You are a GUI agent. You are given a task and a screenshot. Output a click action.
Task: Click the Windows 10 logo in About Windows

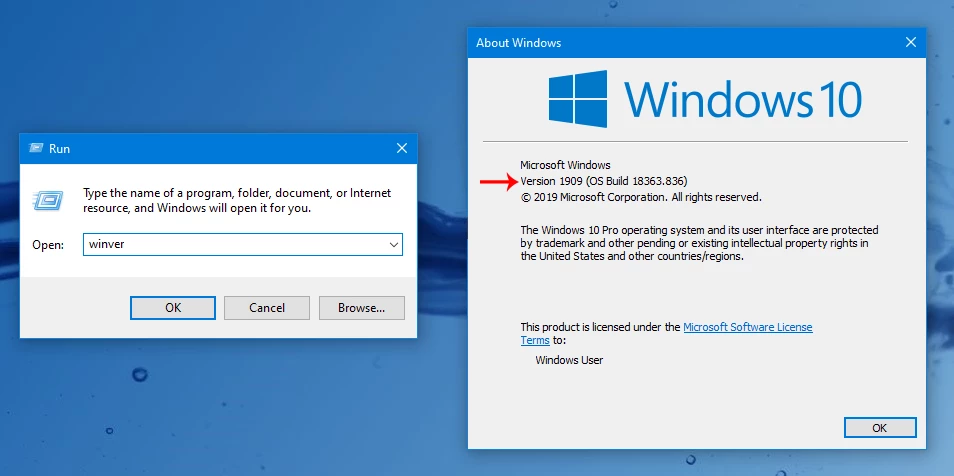click(x=705, y=99)
